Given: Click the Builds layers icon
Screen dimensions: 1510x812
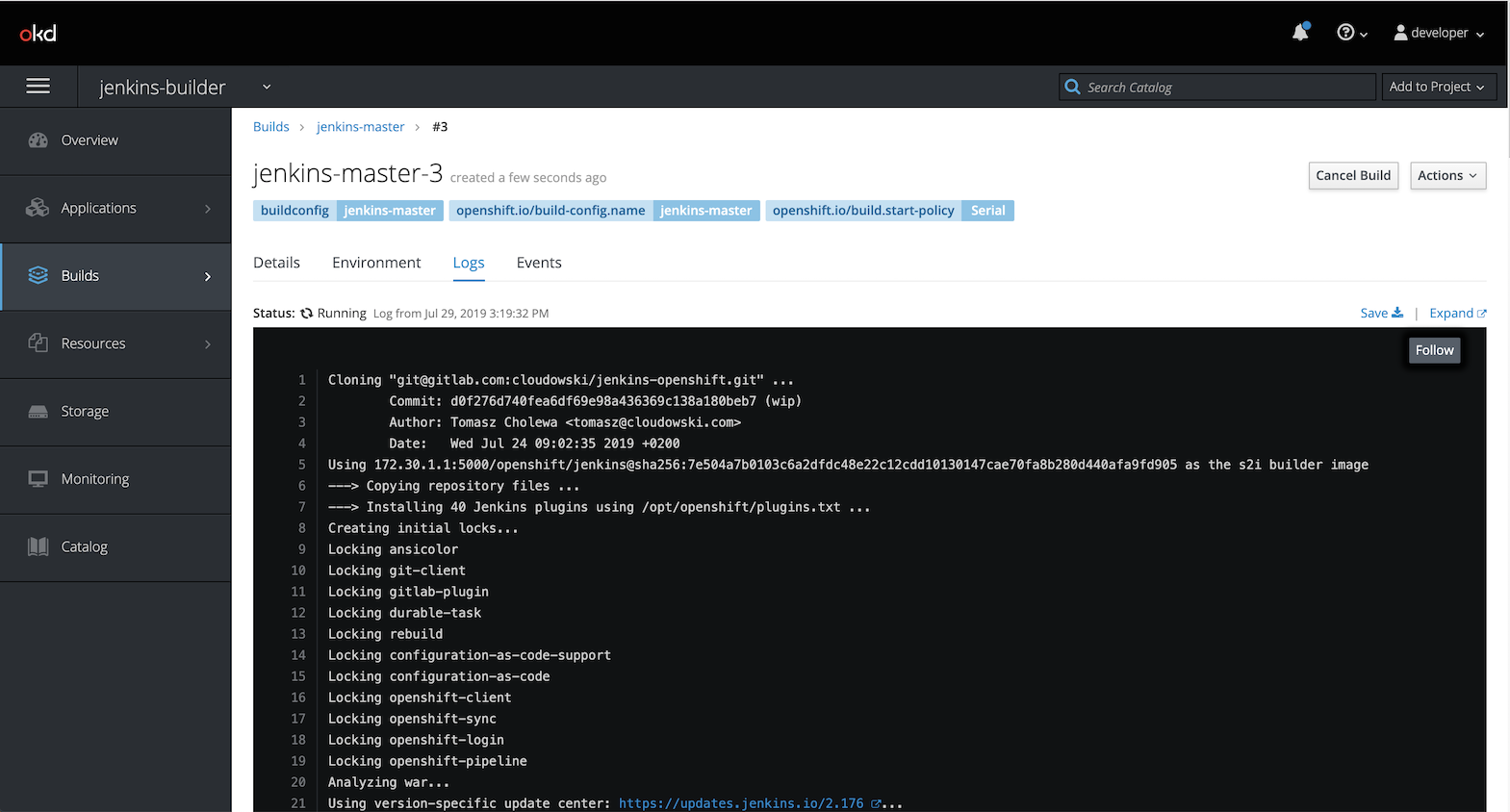Looking at the screenshot, I should pyautogui.click(x=38, y=275).
